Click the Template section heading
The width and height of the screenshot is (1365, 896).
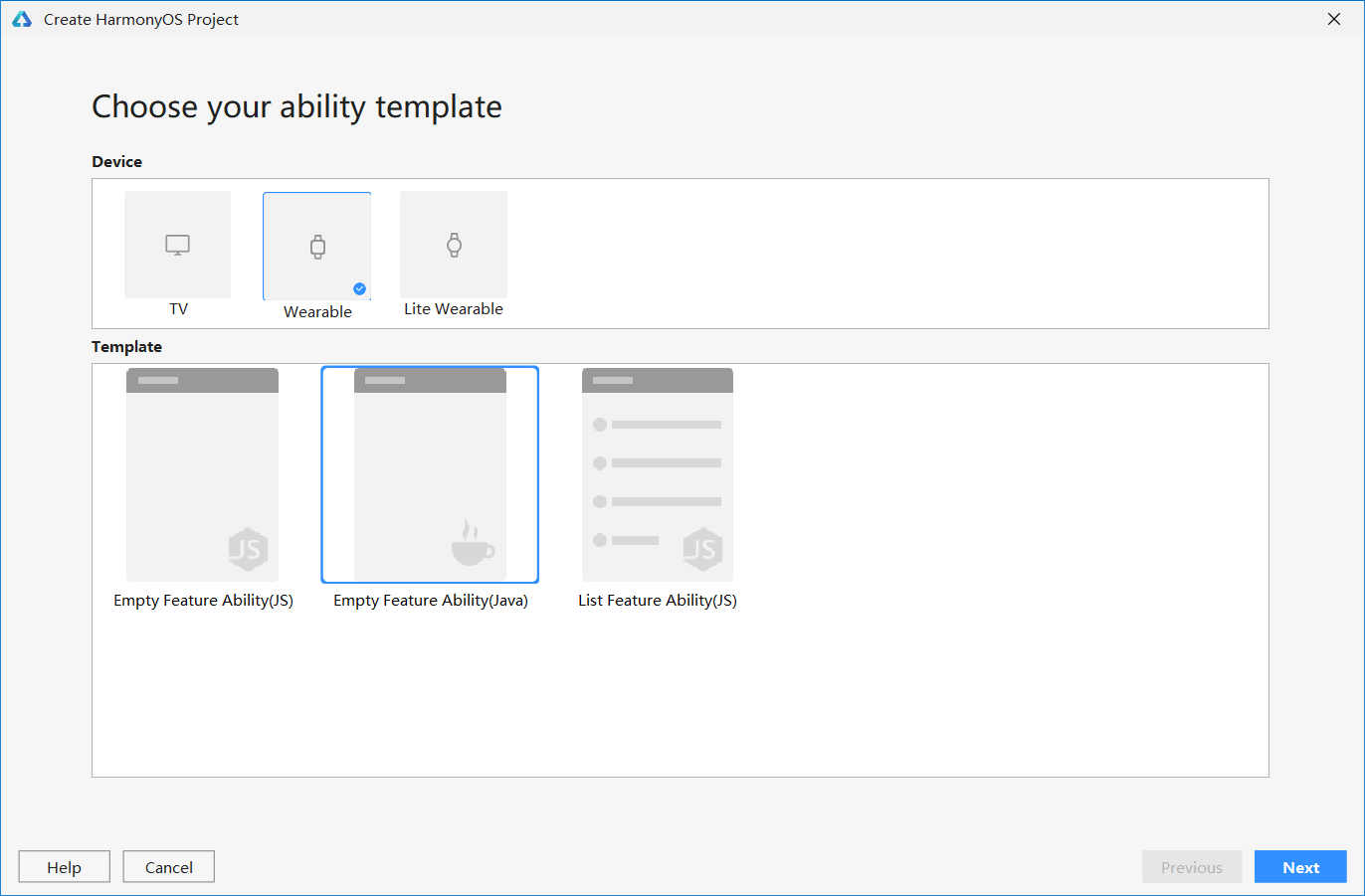[x=126, y=346]
